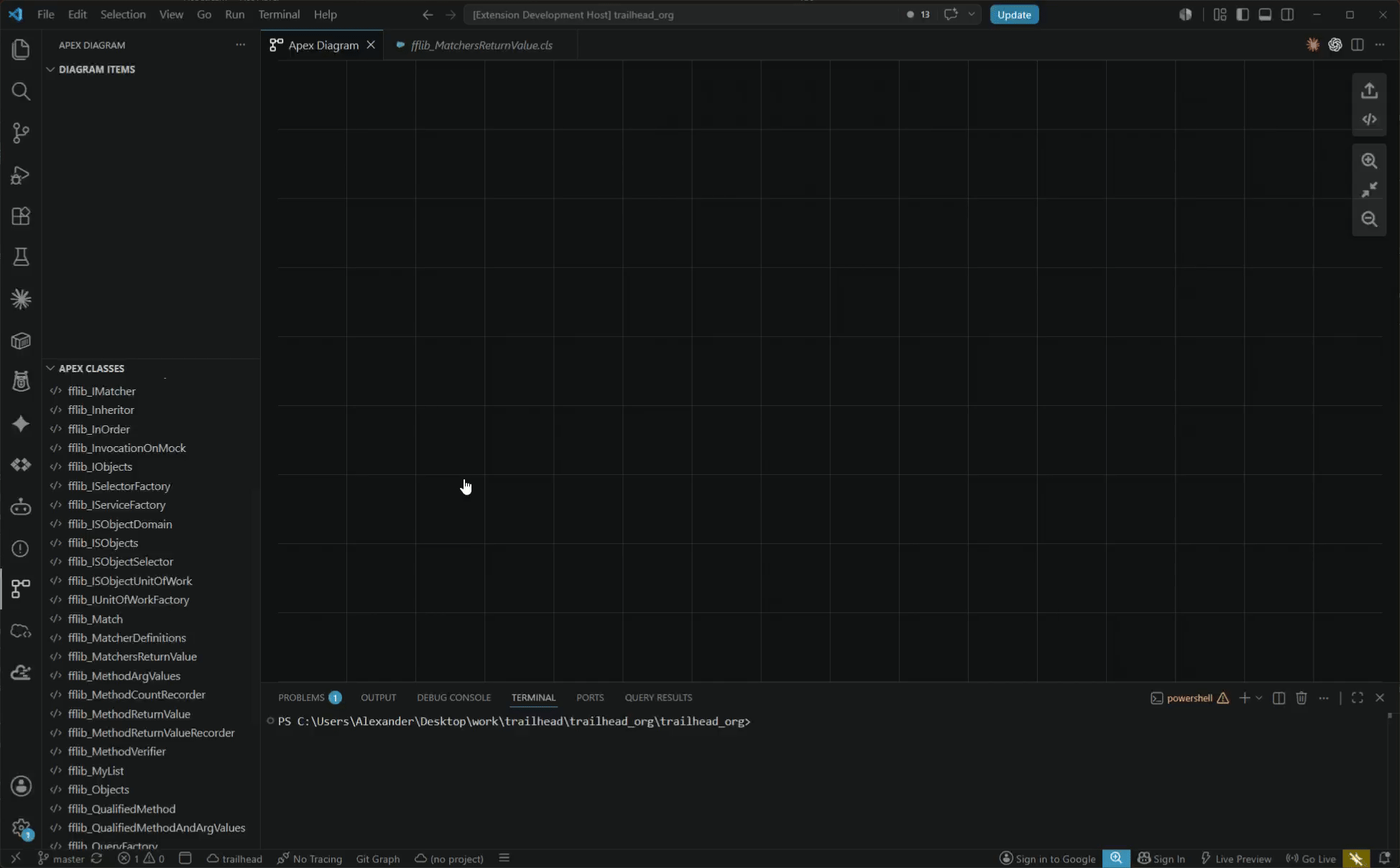Screen dimensions: 1400x868
Task: Open Git Graph from status bar
Action: [377, 859]
